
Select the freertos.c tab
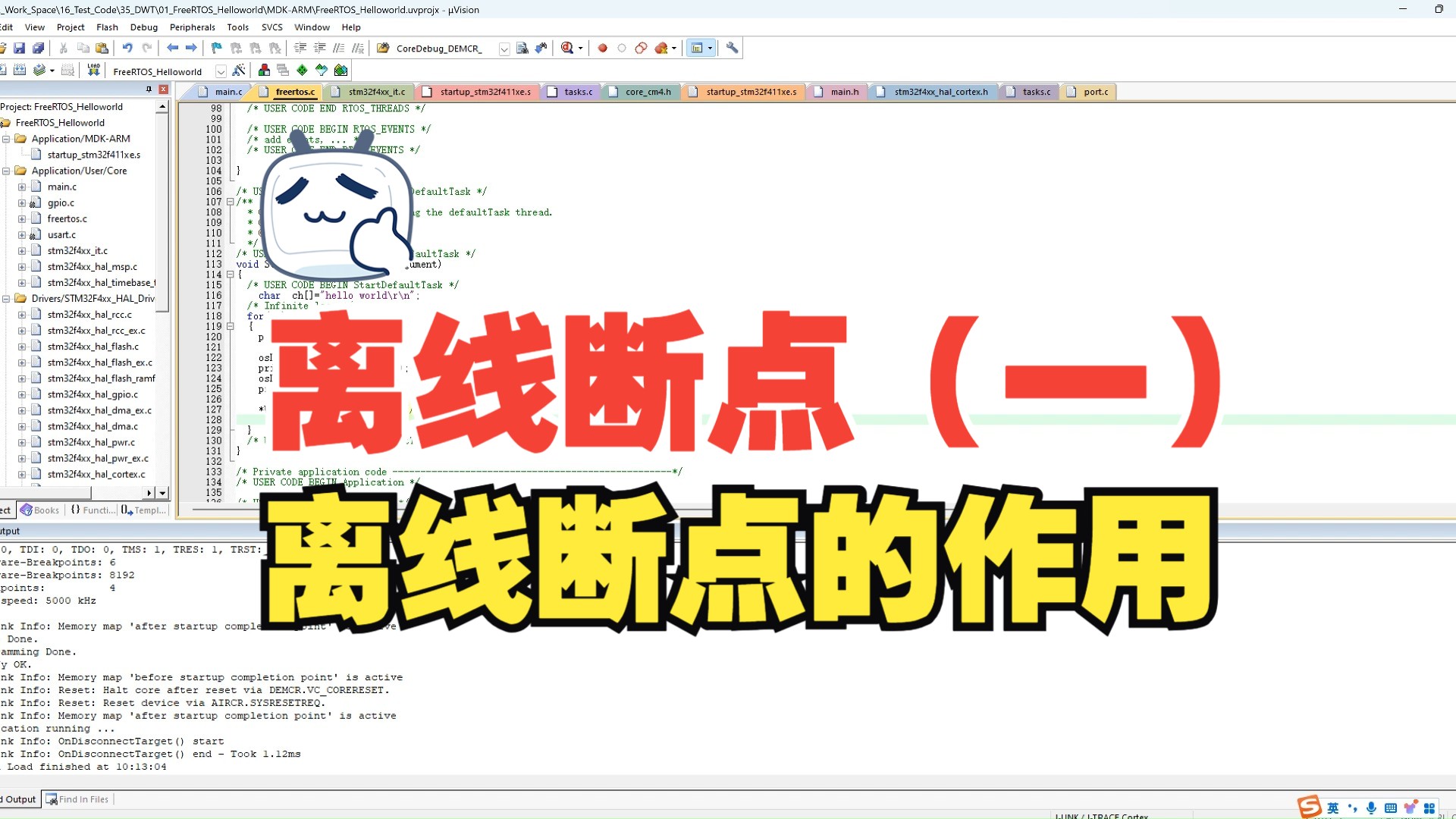pyautogui.click(x=294, y=91)
